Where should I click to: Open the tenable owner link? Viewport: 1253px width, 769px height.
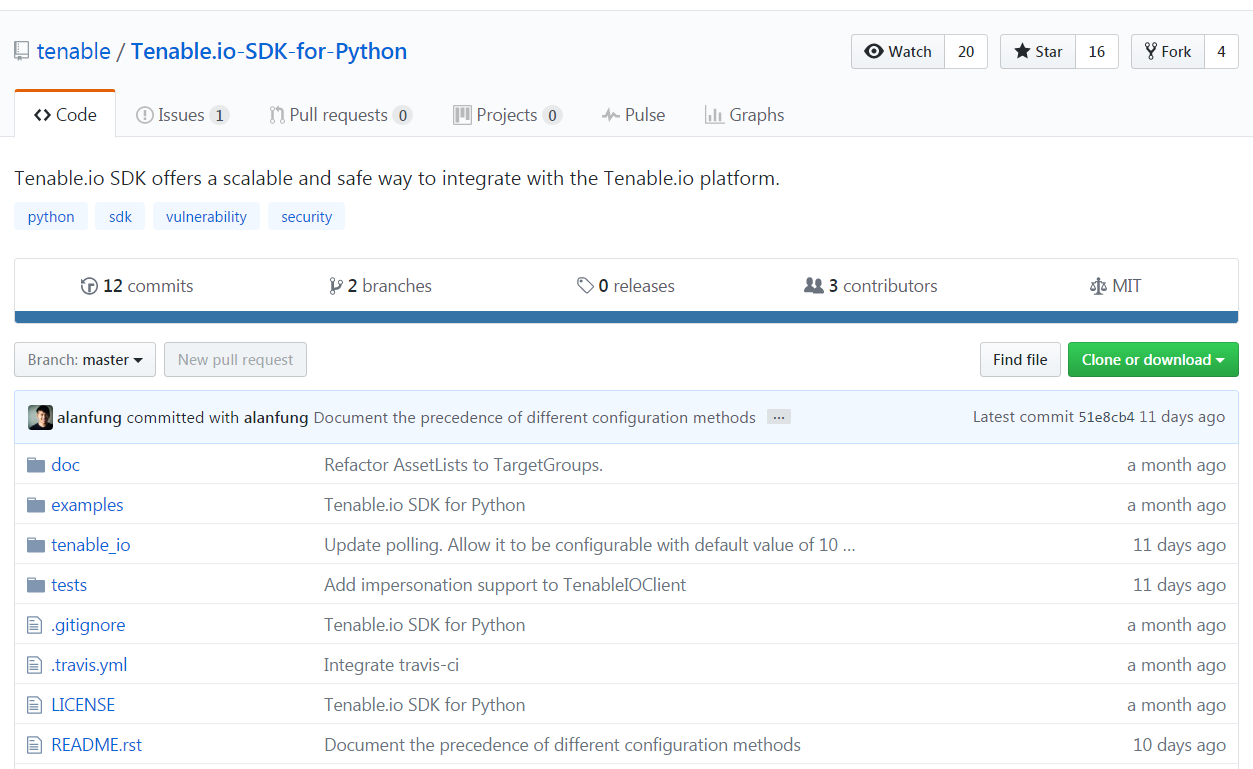point(74,51)
